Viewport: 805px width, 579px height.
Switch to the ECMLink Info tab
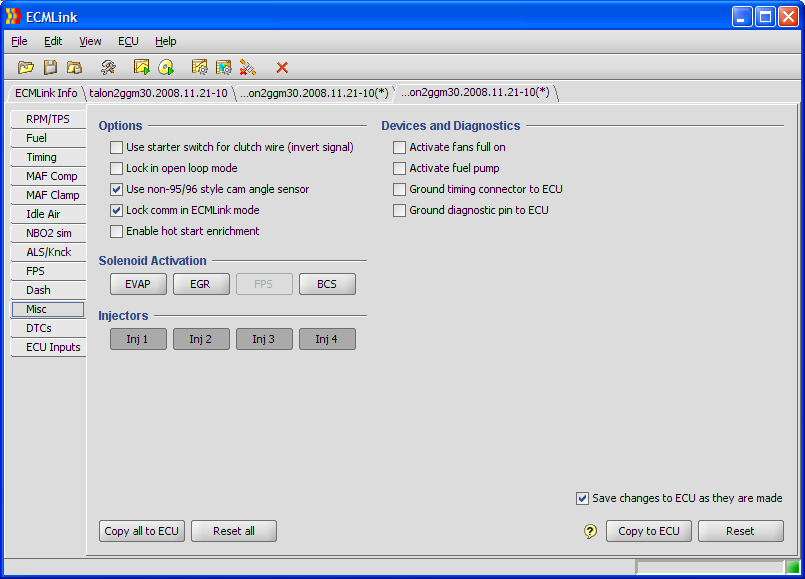pos(46,93)
